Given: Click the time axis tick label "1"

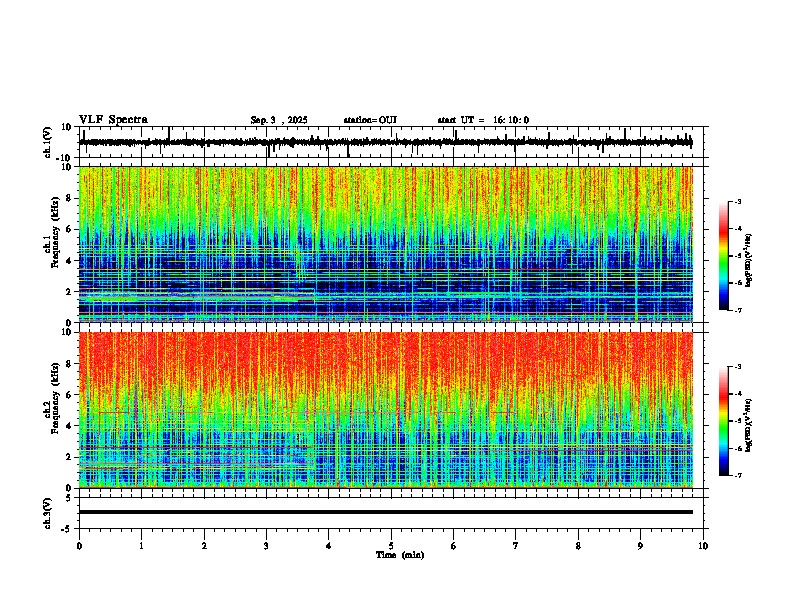Looking at the screenshot, I should pos(141,546).
